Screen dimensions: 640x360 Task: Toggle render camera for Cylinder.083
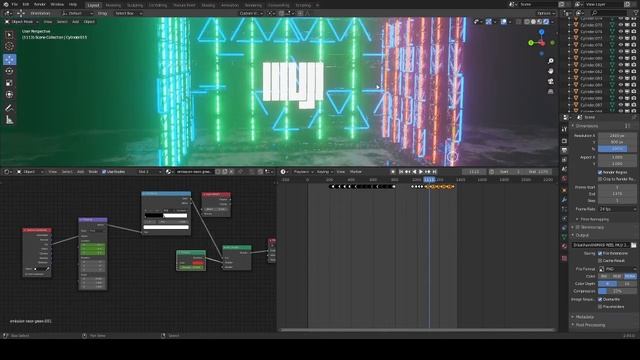click(x=633, y=78)
